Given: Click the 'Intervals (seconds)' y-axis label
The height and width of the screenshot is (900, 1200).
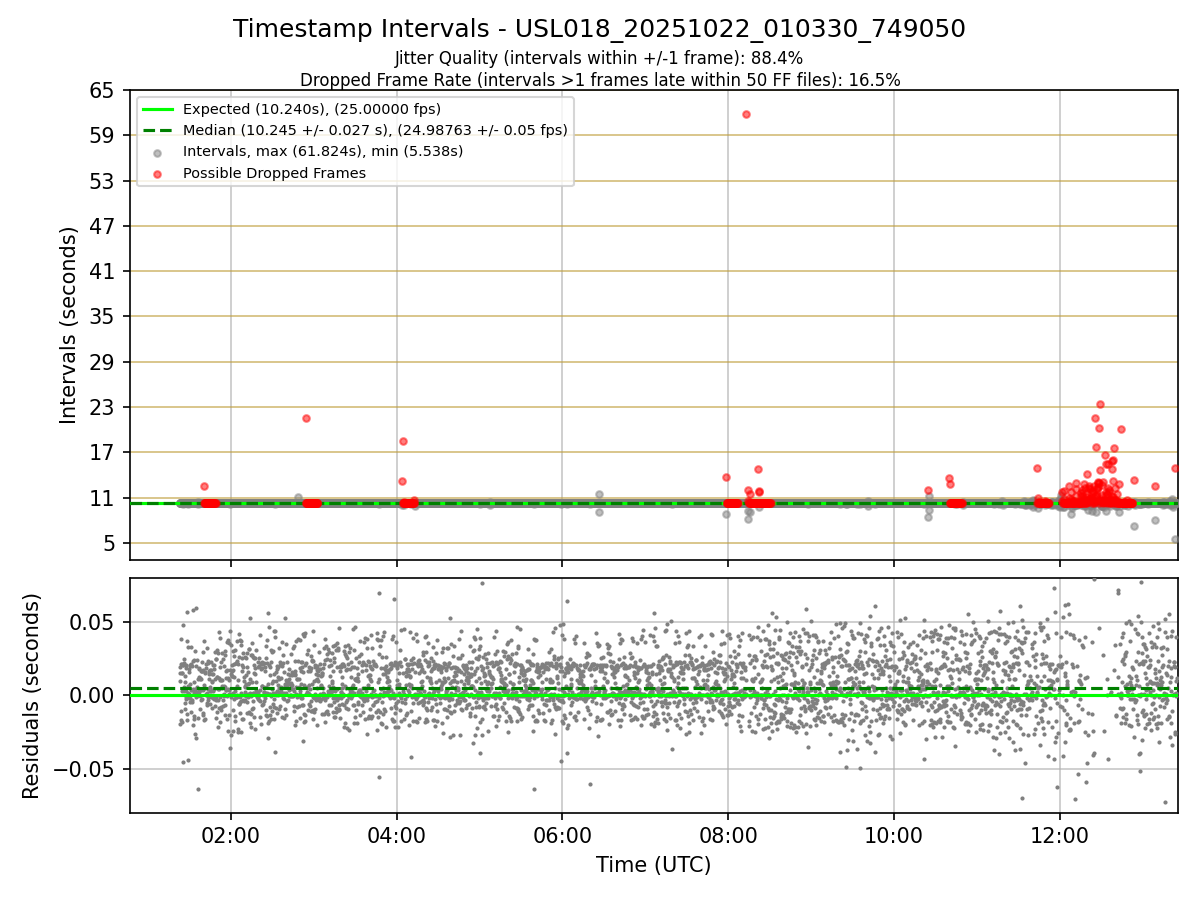Looking at the screenshot, I should click(x=68, y=325).
